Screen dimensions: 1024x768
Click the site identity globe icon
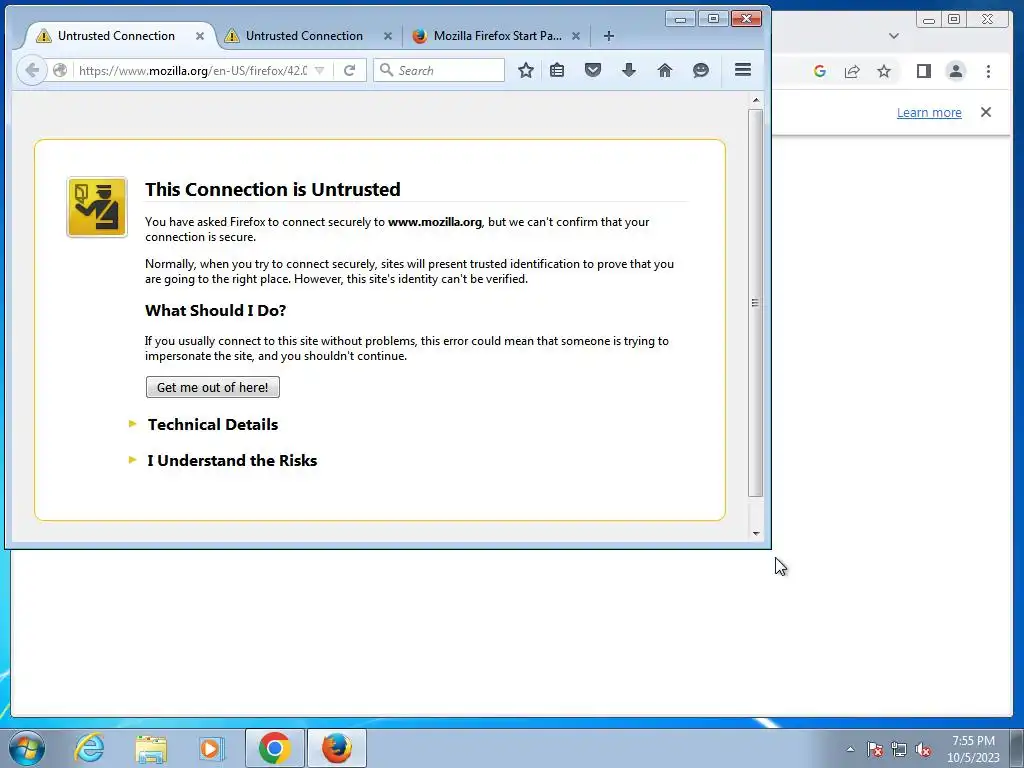(x=60, y=70)
